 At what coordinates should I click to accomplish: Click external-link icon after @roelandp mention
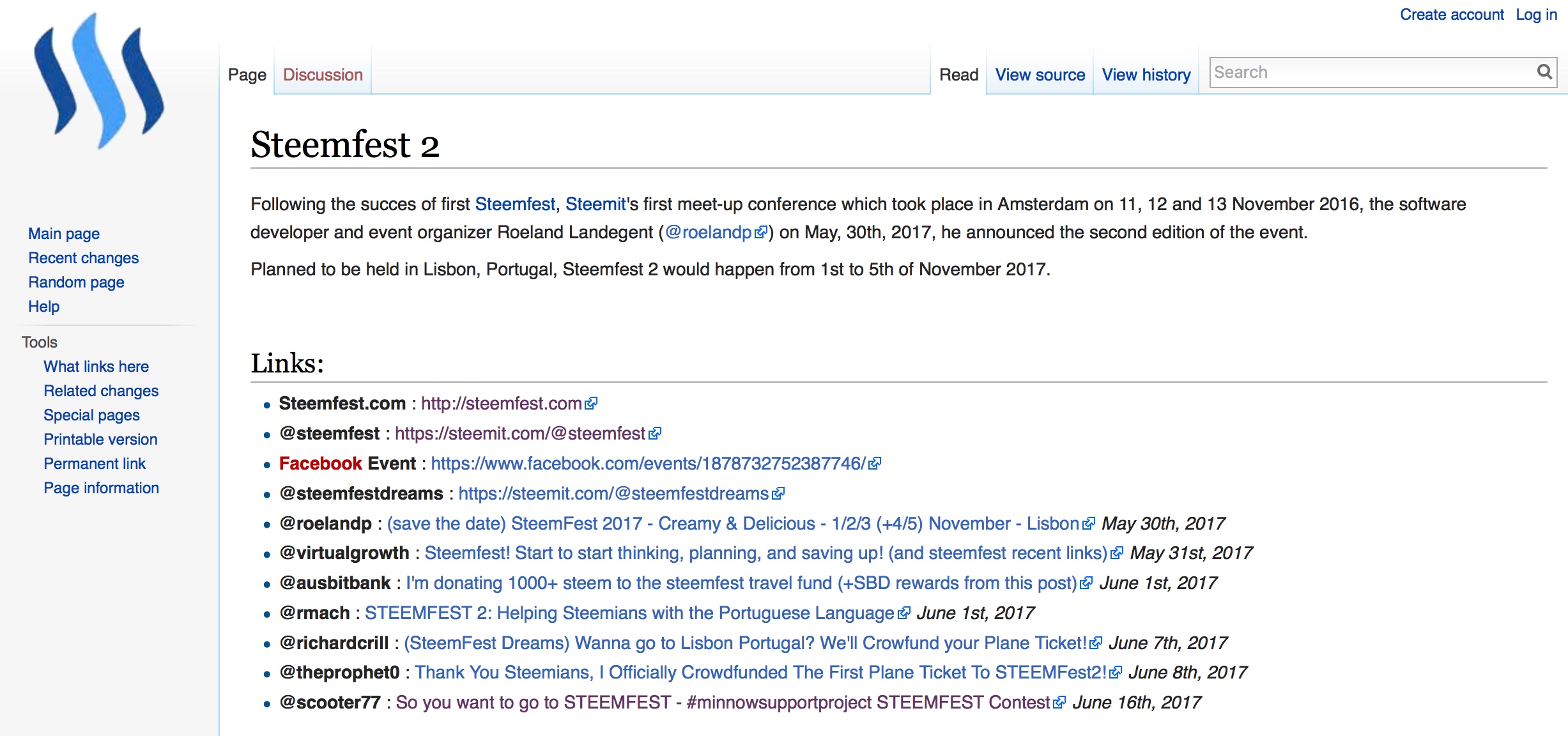(x=760, y=233)
